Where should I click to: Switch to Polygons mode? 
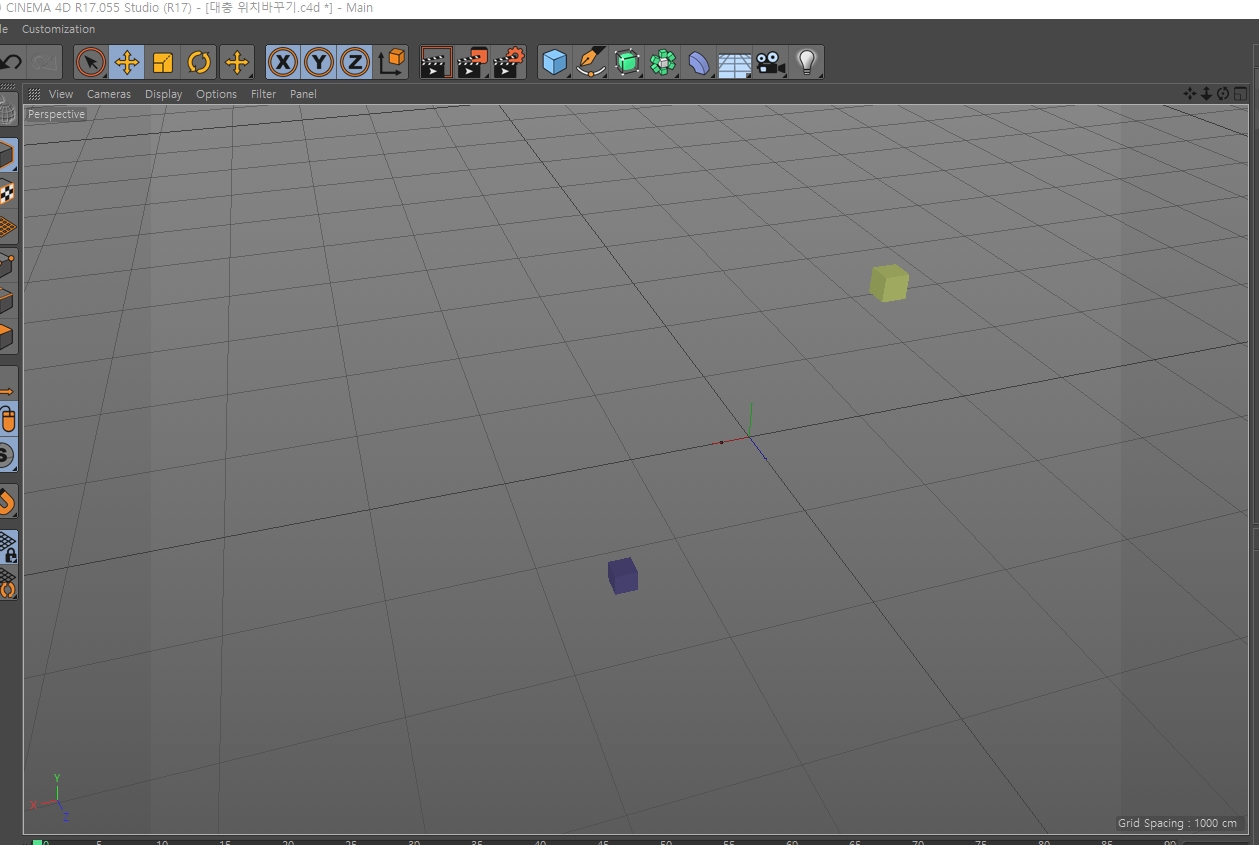click(x=8, y=337)
